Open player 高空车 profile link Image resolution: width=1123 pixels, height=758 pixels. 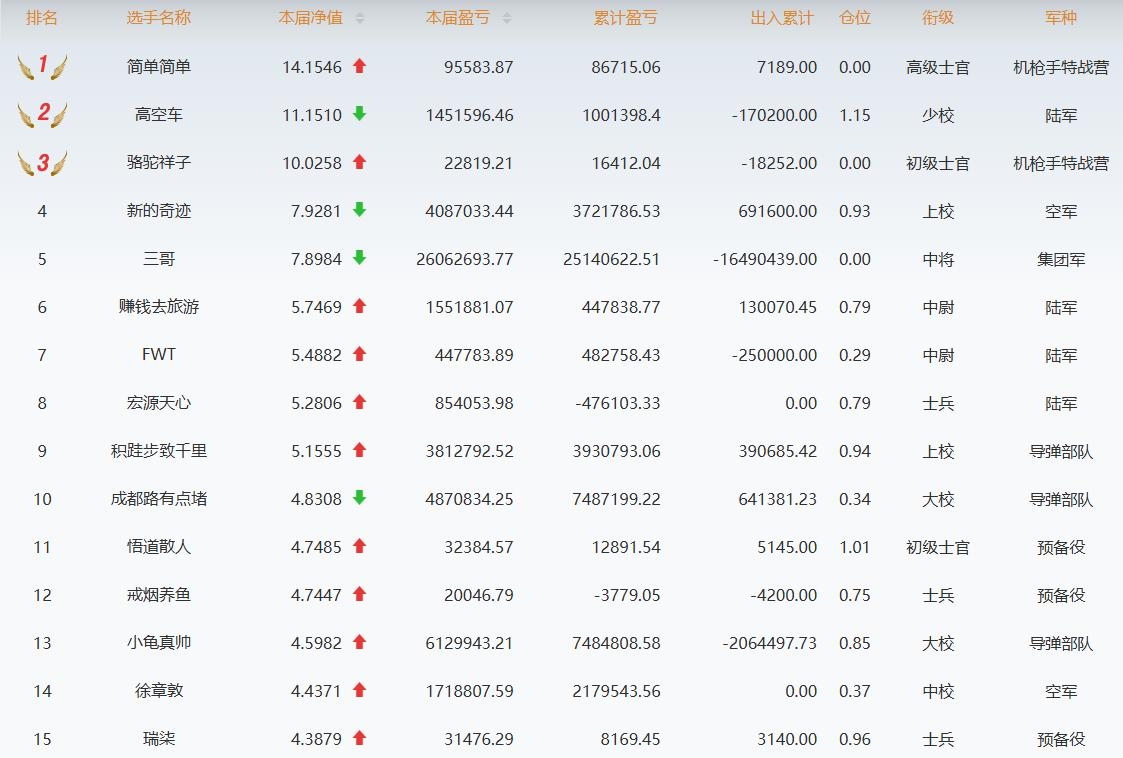[x=159, y=115]
